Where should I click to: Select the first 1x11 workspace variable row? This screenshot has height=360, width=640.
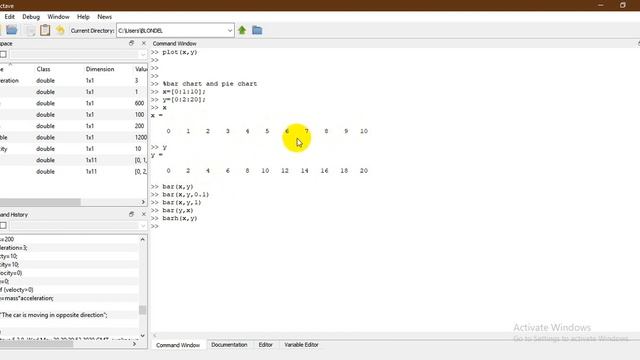[73, 160]
